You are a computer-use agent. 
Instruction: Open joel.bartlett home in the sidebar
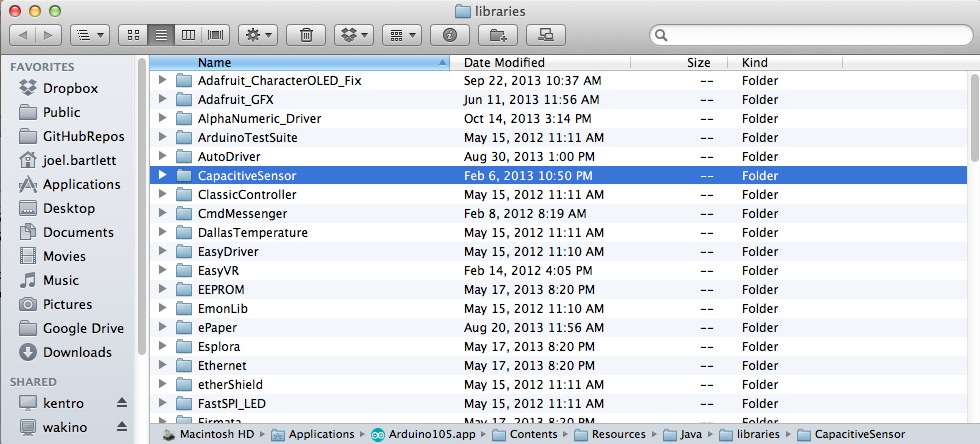point(68,160)
